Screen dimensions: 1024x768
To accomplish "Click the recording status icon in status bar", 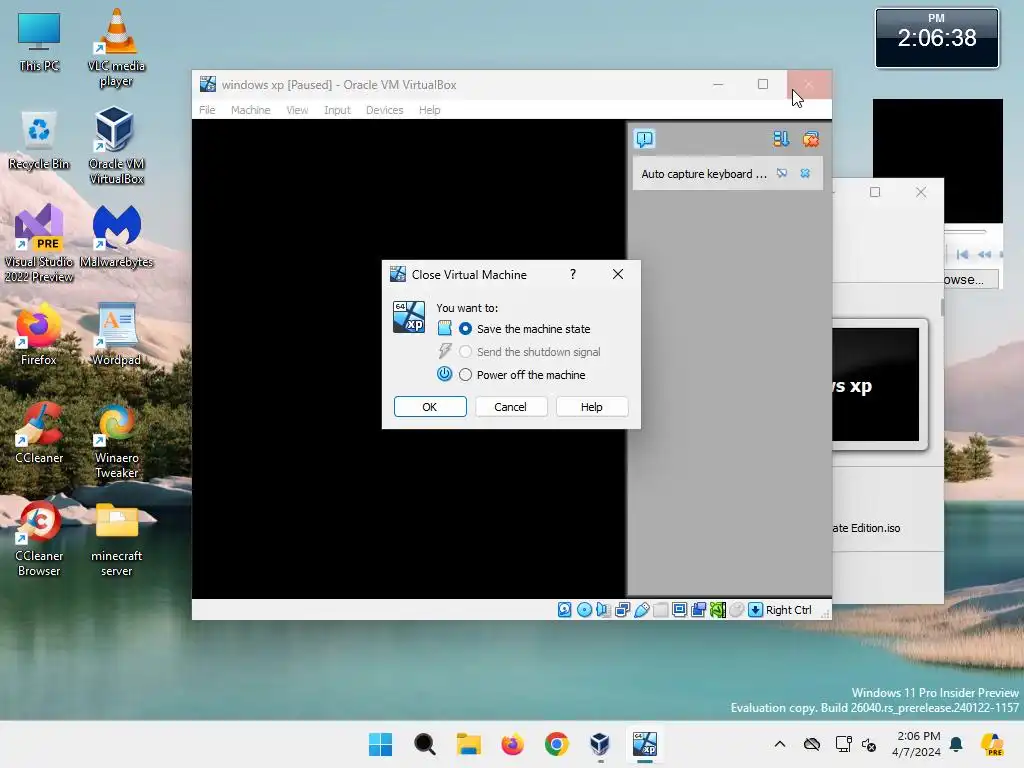I will pos(698,609).
